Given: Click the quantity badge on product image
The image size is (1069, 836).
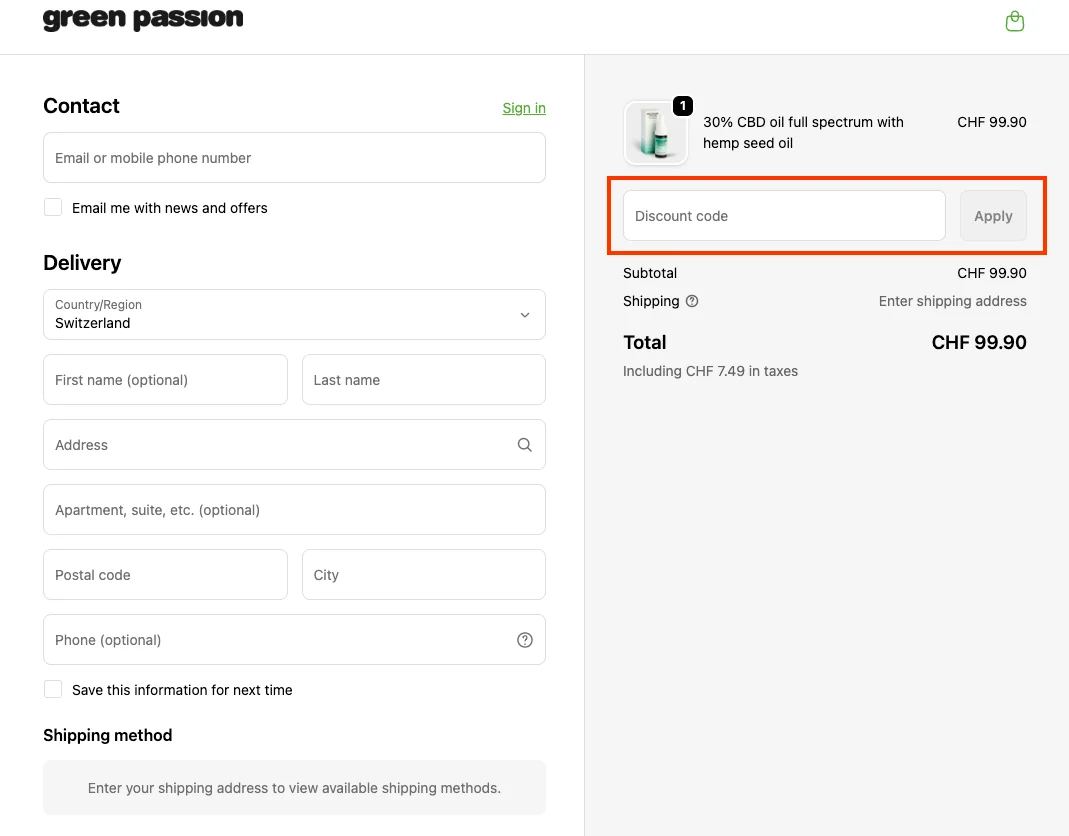Looking at the screenshot, I should pyautogui.click(x=682, y=105).
